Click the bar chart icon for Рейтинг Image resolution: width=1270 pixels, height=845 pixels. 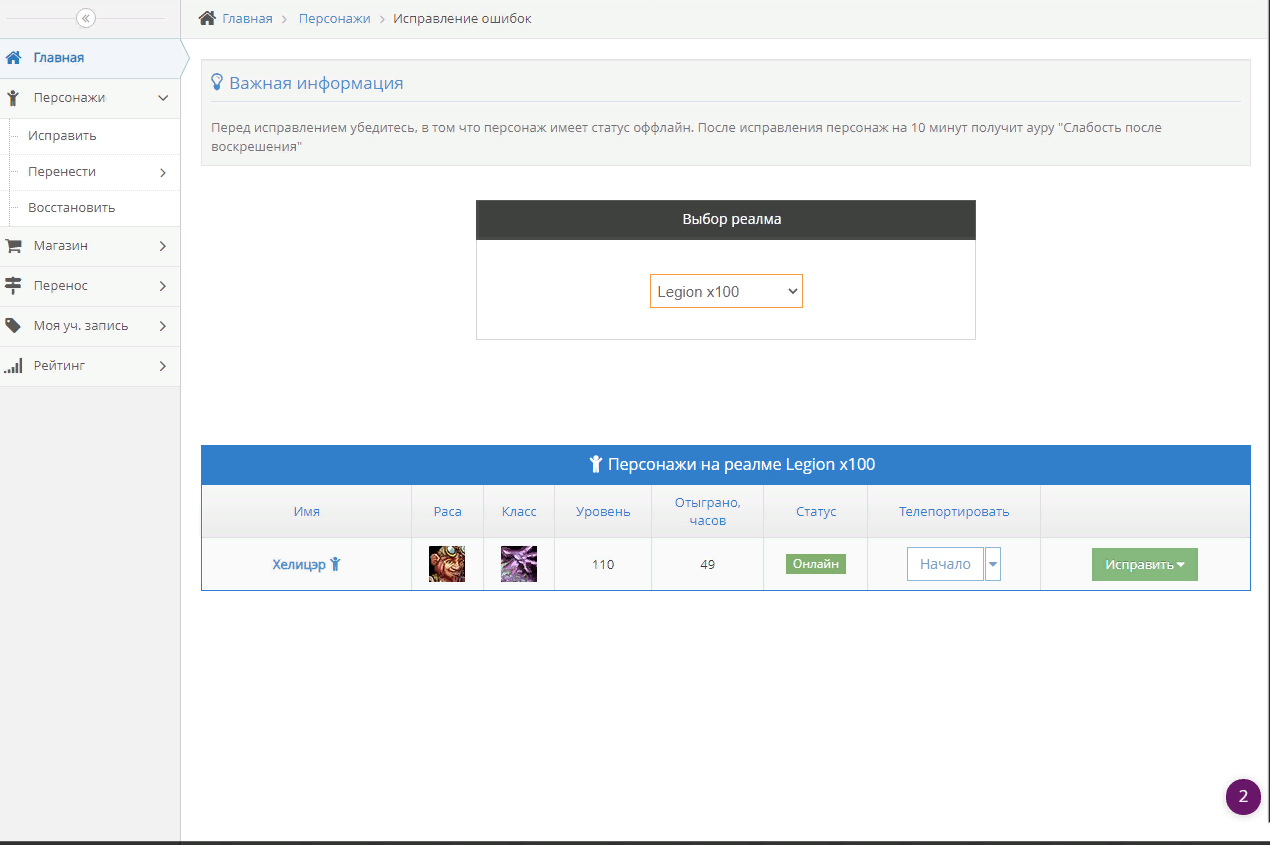point(13,366)
